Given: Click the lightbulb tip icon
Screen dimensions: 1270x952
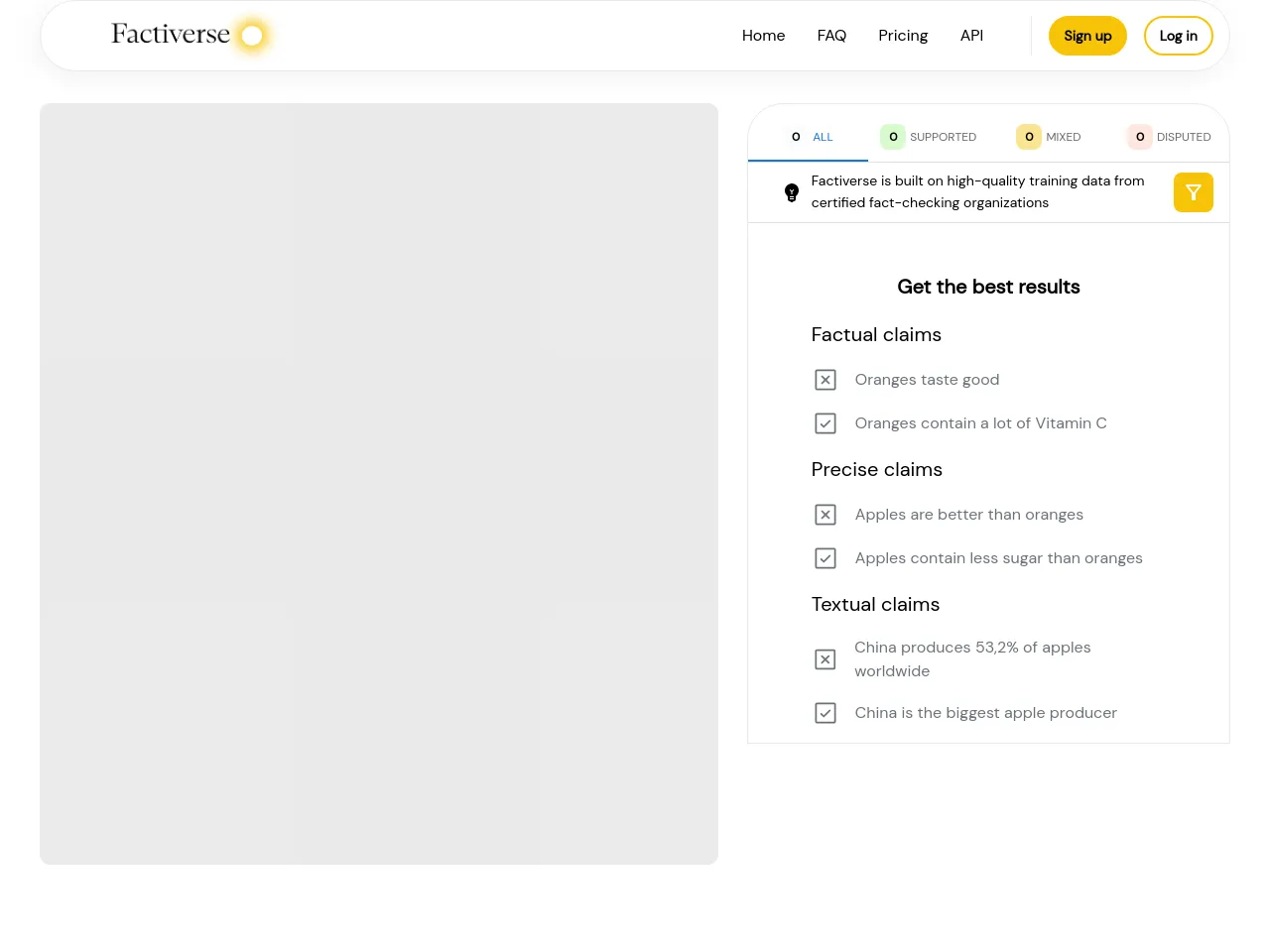Looking at the screenshot, I should [x=792, y=192].
